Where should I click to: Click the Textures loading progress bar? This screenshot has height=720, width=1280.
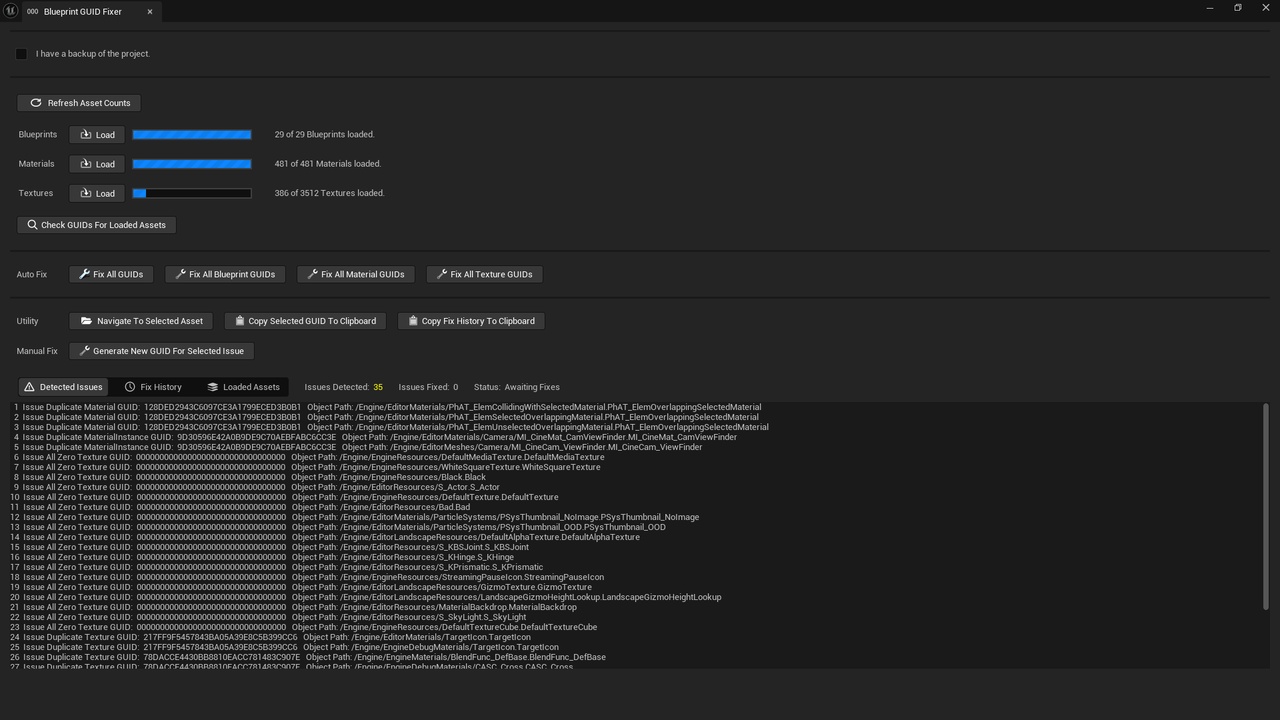[x=192, y=193]
